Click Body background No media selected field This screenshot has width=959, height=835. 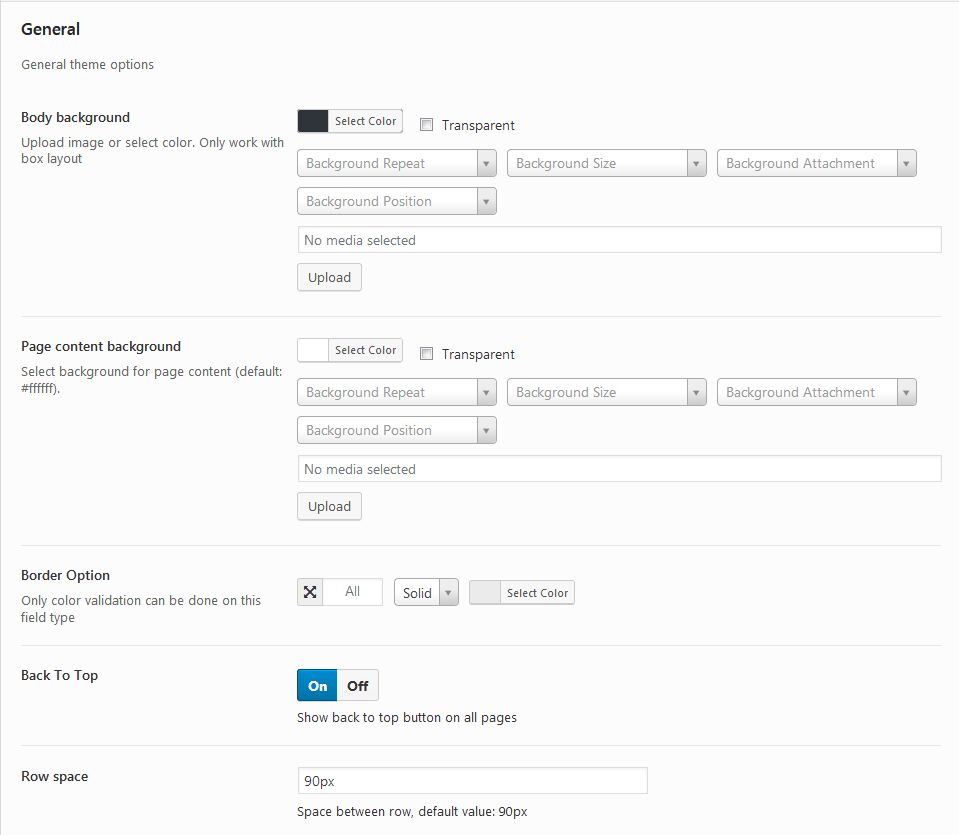[x=620, y=240]
